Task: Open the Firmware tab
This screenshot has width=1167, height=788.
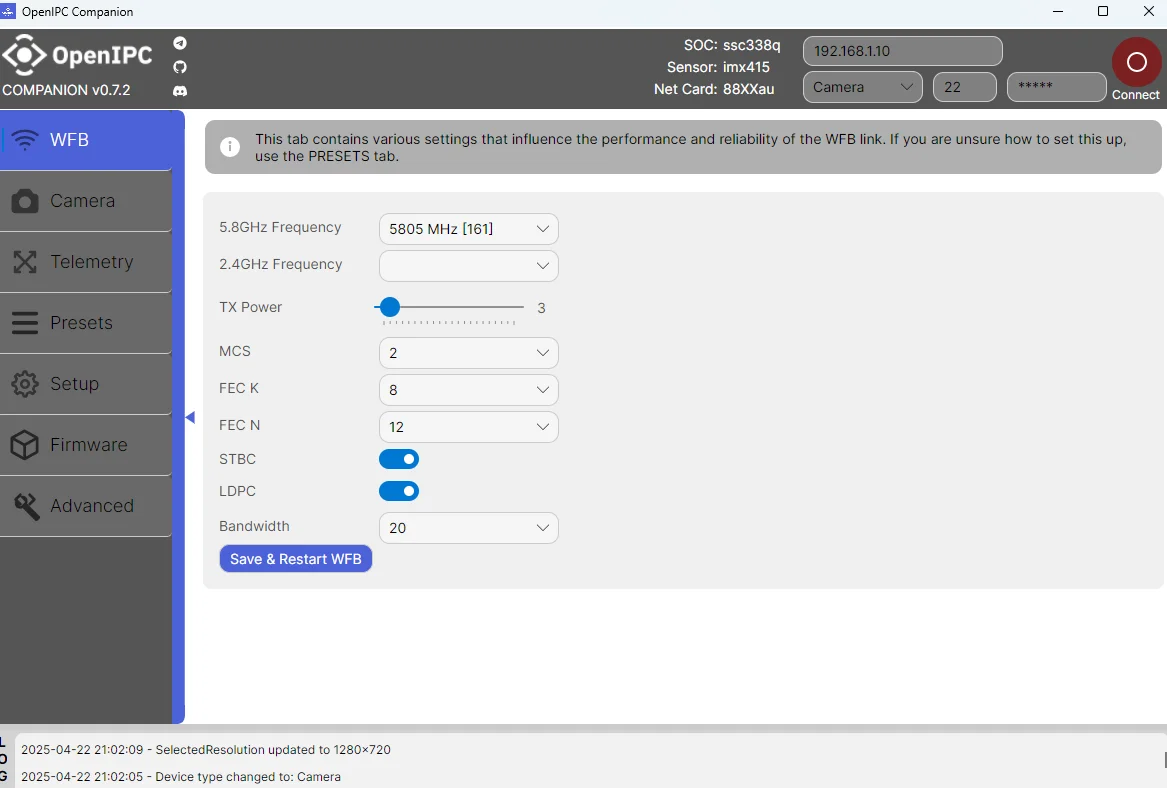Action: 86,445
